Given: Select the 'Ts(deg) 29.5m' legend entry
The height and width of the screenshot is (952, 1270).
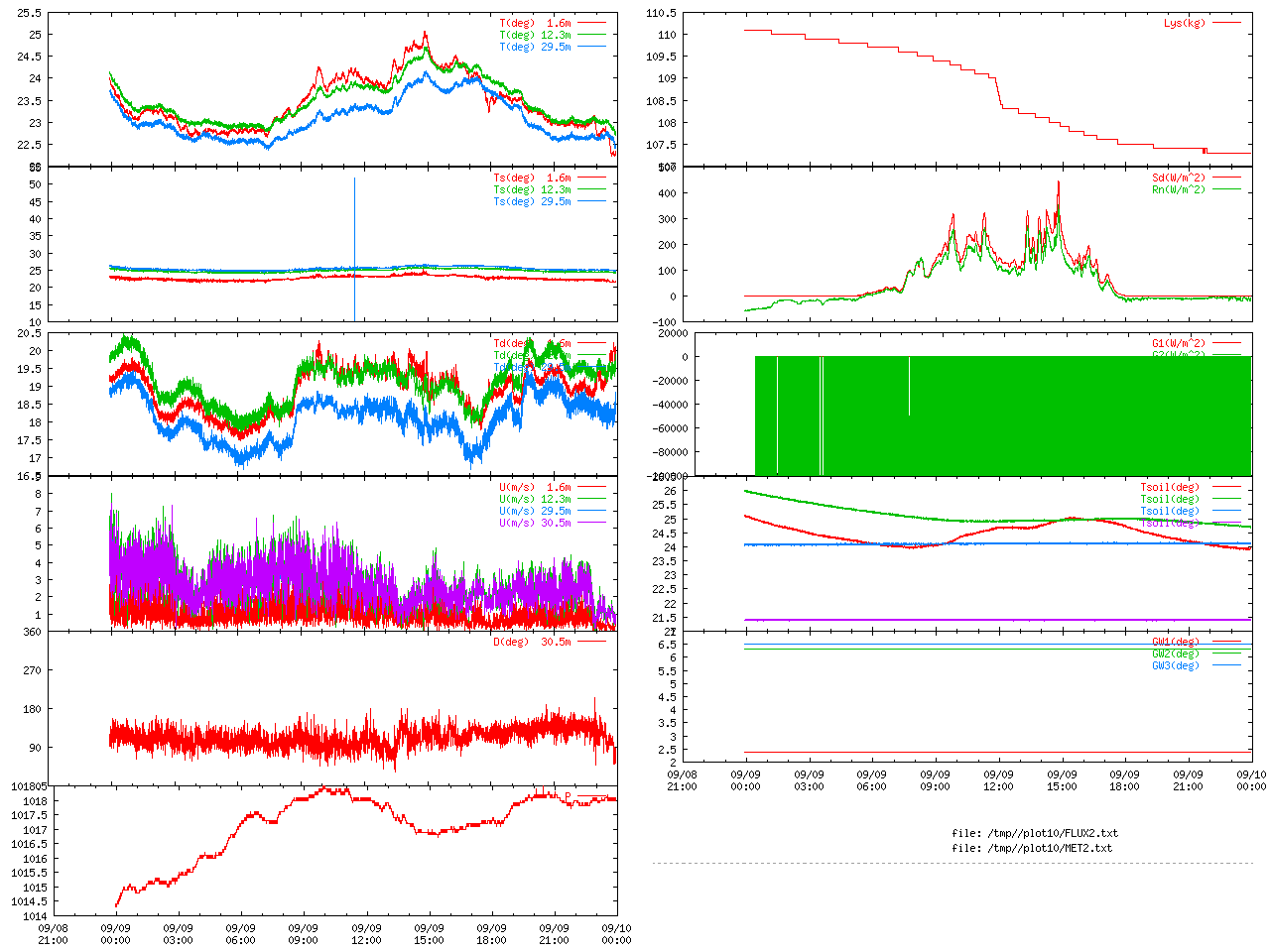Looking at the screenshot, I should 533,202.
